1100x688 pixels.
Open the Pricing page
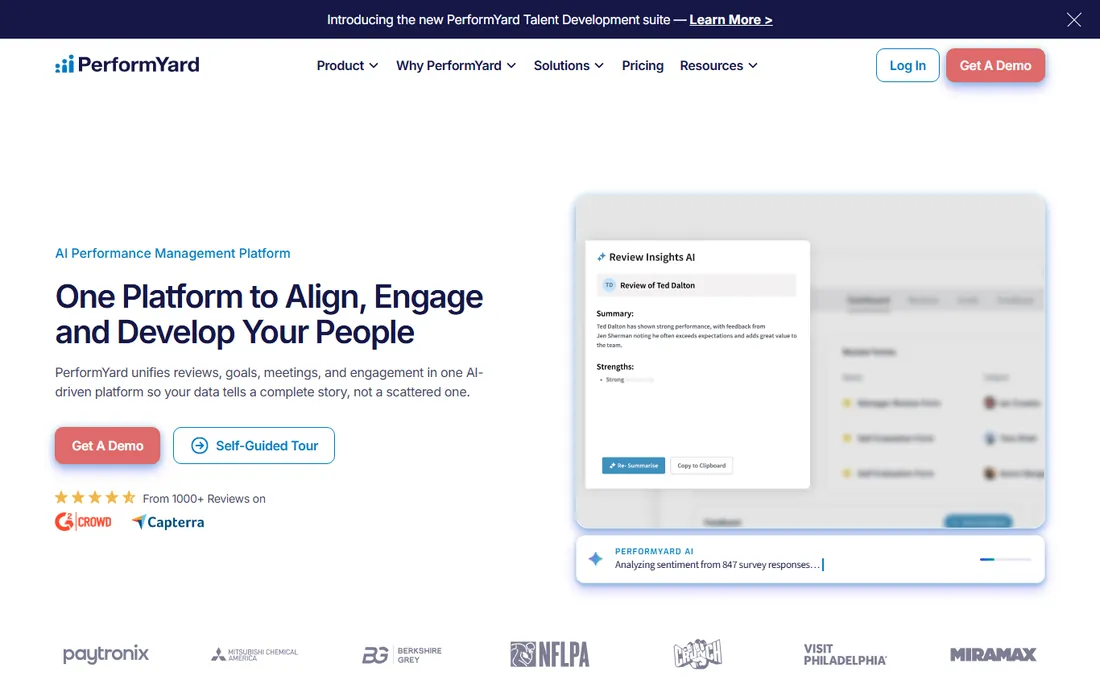[x=643, y=65]
